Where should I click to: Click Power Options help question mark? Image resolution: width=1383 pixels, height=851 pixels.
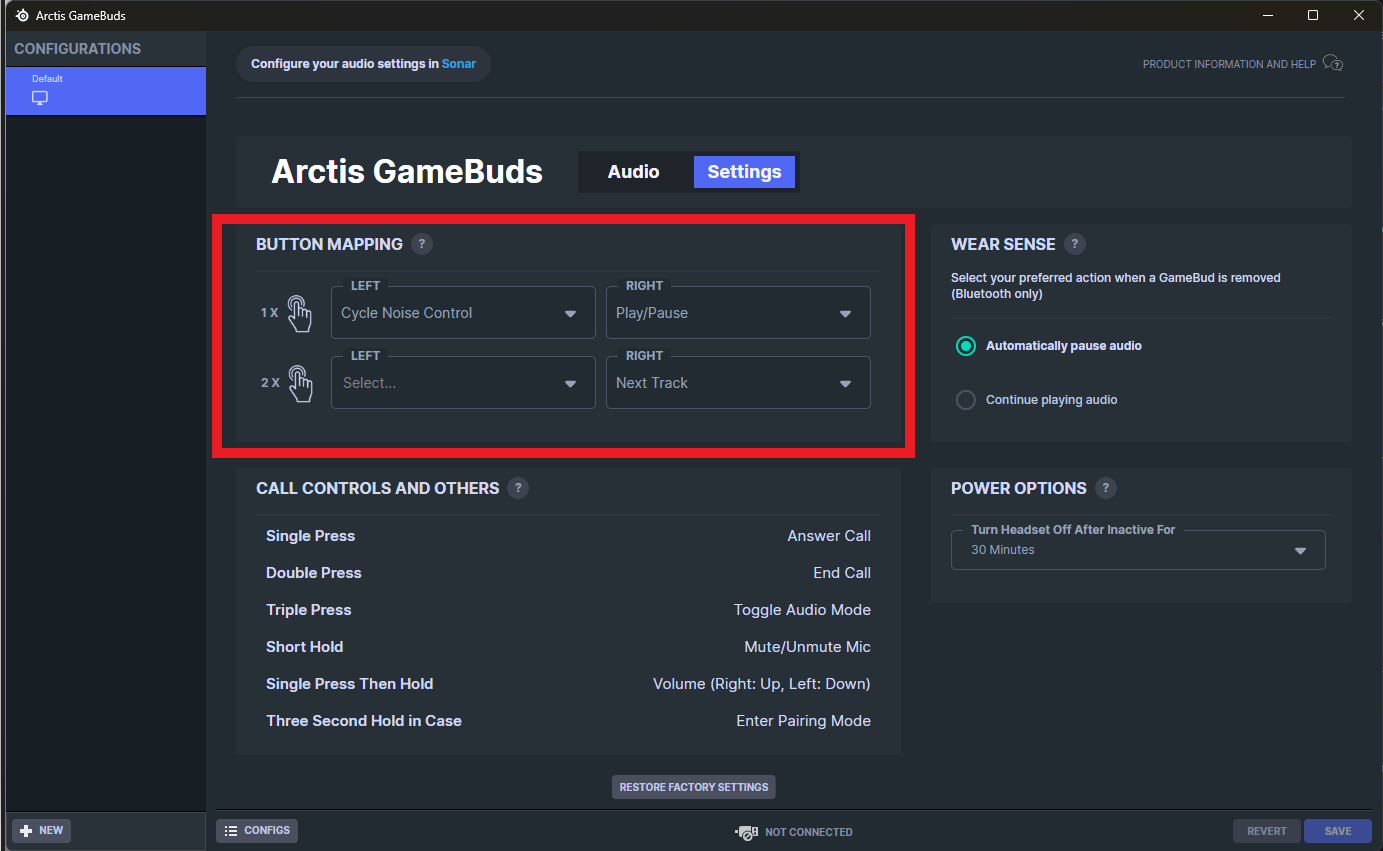[1105, 488]
